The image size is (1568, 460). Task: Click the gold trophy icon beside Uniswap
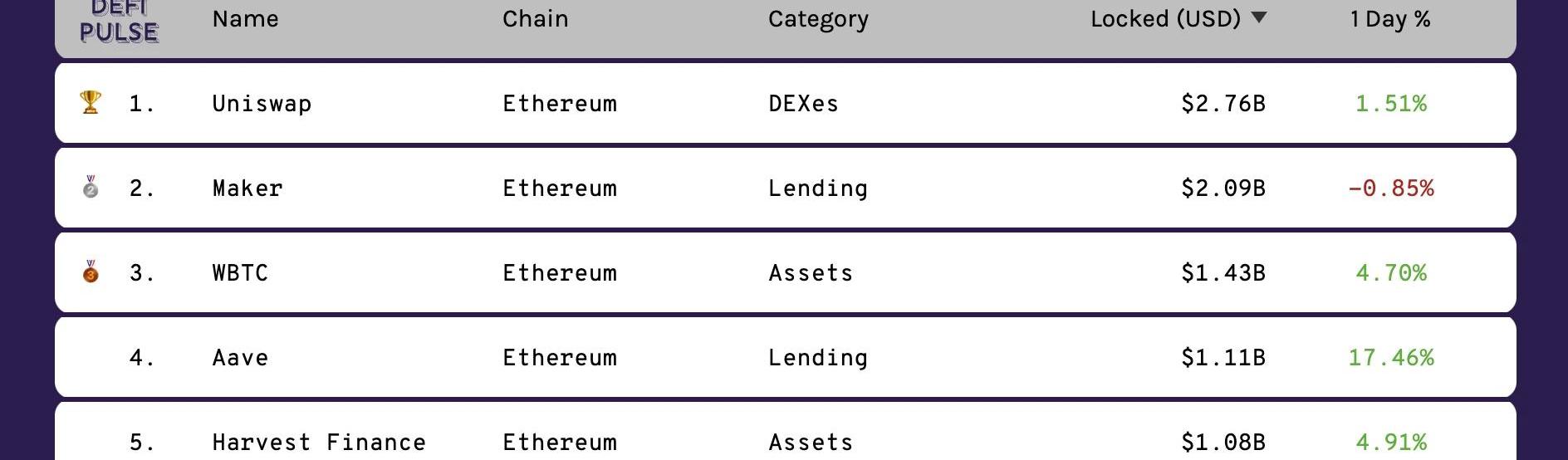(x=91, y=102)
